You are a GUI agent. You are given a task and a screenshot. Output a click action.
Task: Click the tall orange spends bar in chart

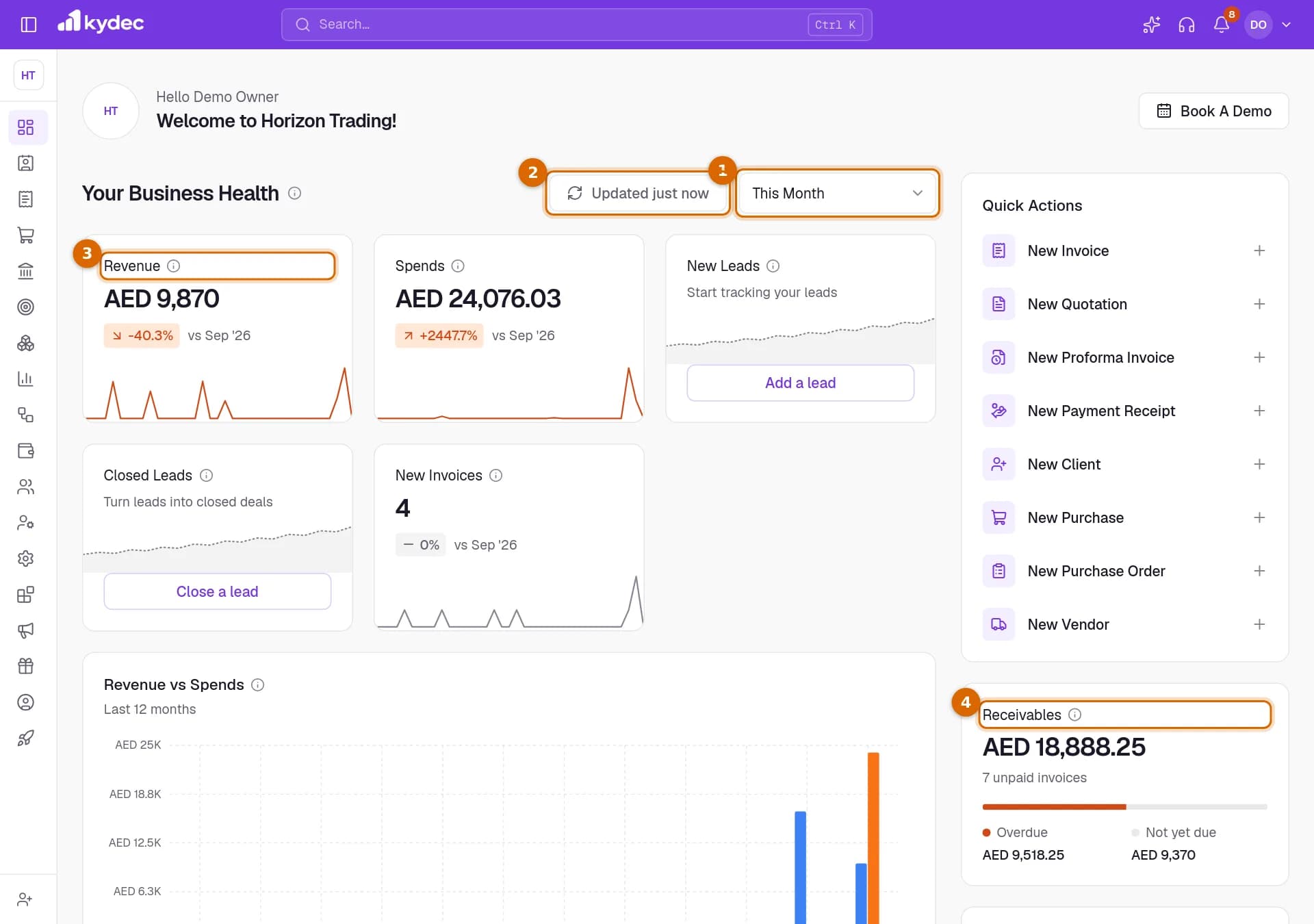[x=873, y=838]
